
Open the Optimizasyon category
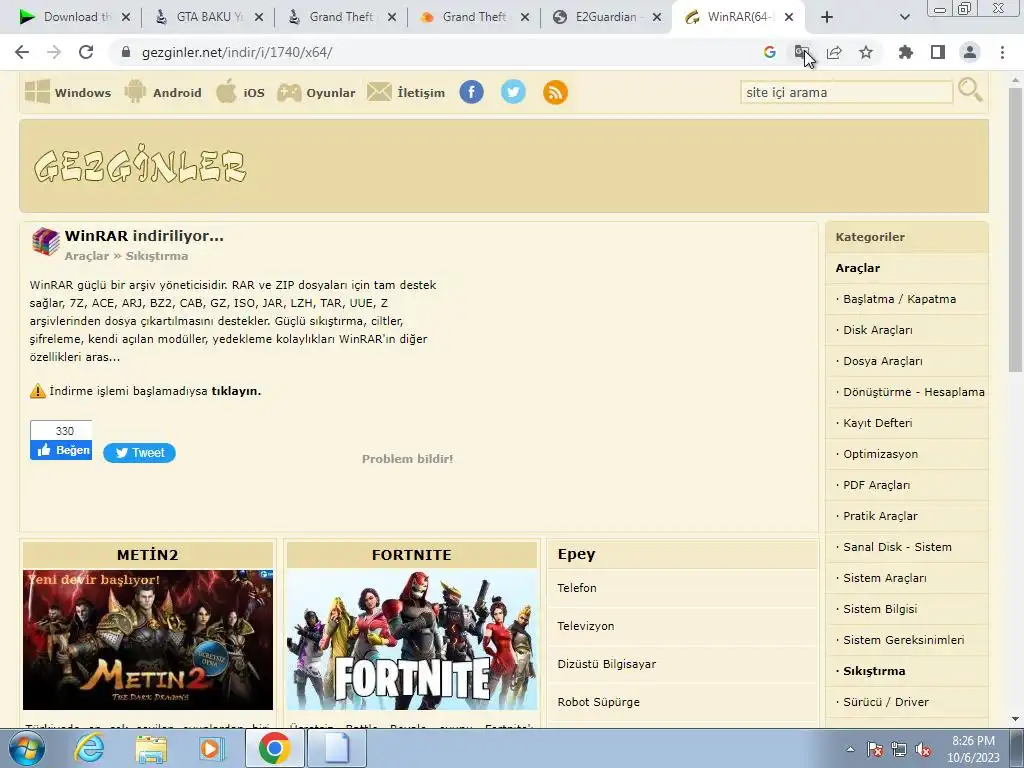(880, 454)
